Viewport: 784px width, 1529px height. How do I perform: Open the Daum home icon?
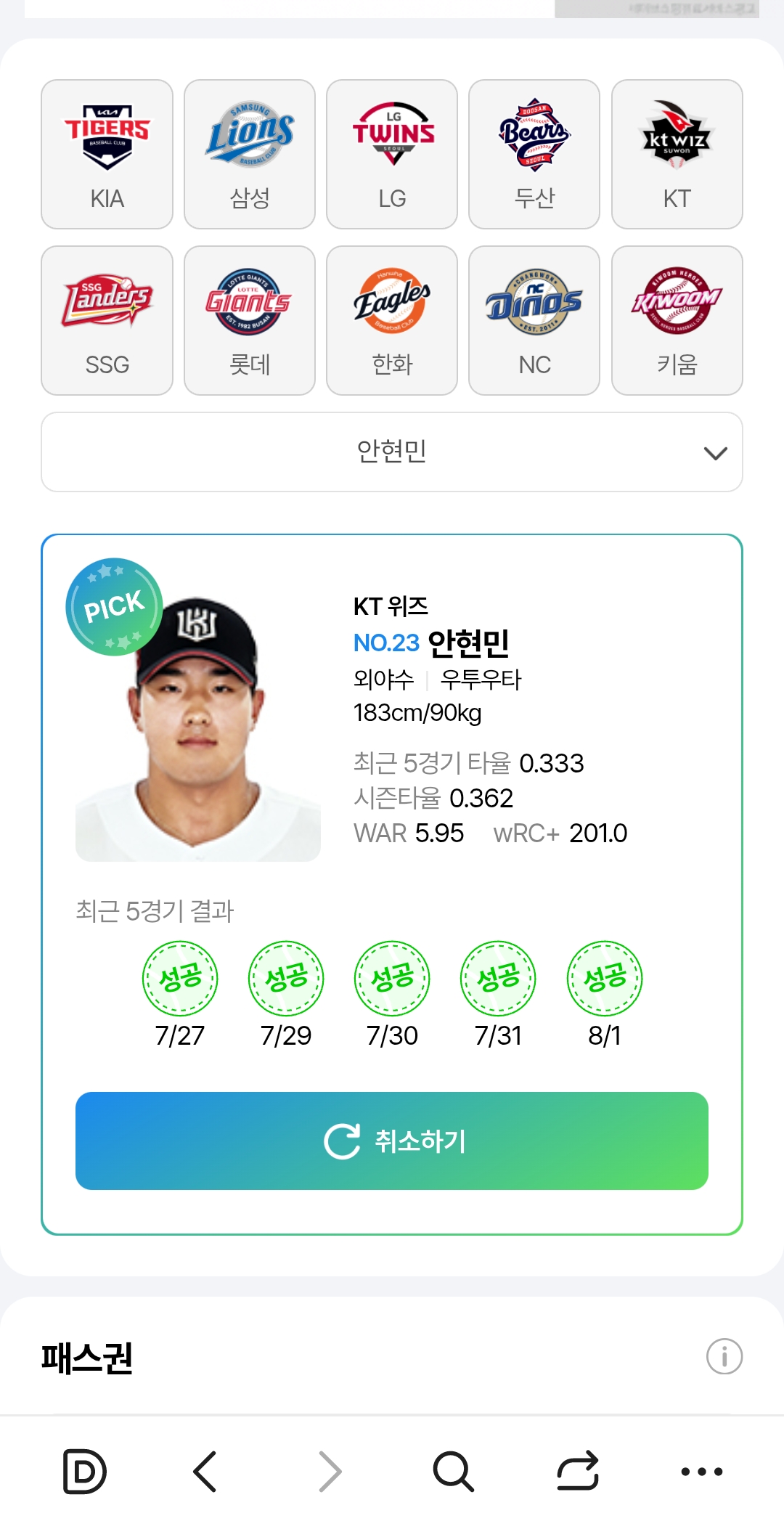[85, 1472]
